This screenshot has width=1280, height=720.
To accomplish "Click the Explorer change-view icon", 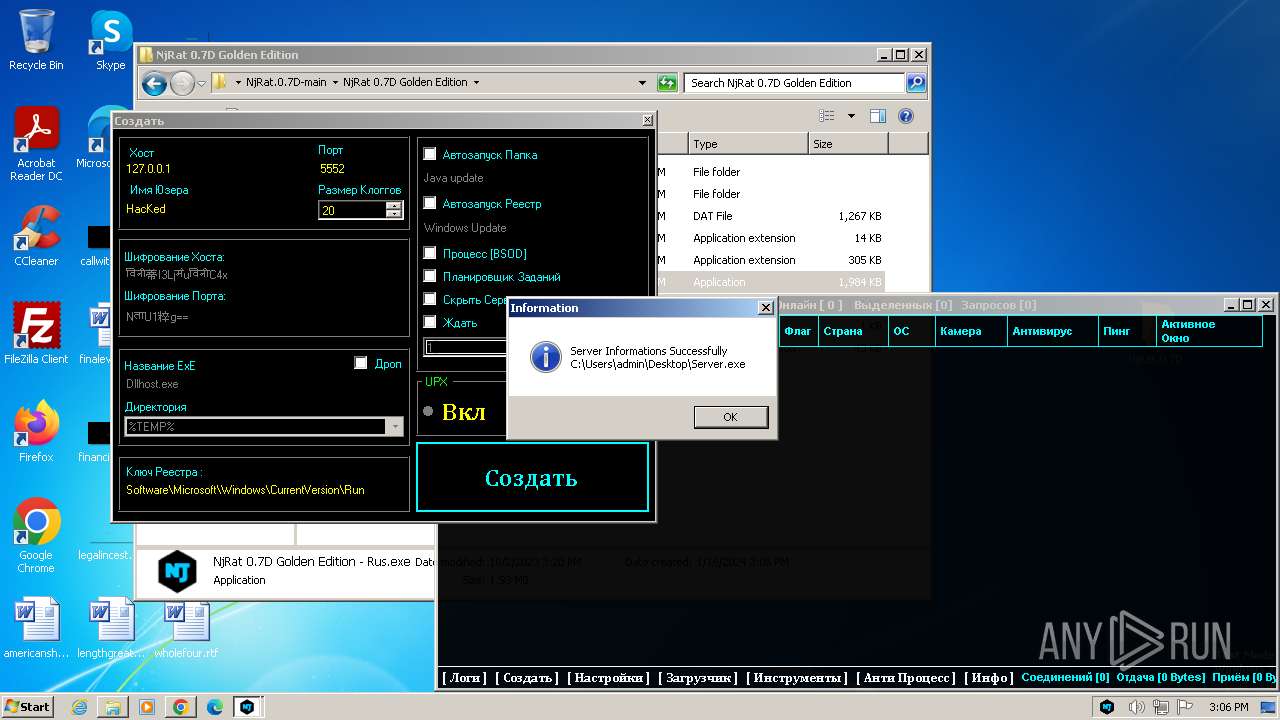I will 825,116.
